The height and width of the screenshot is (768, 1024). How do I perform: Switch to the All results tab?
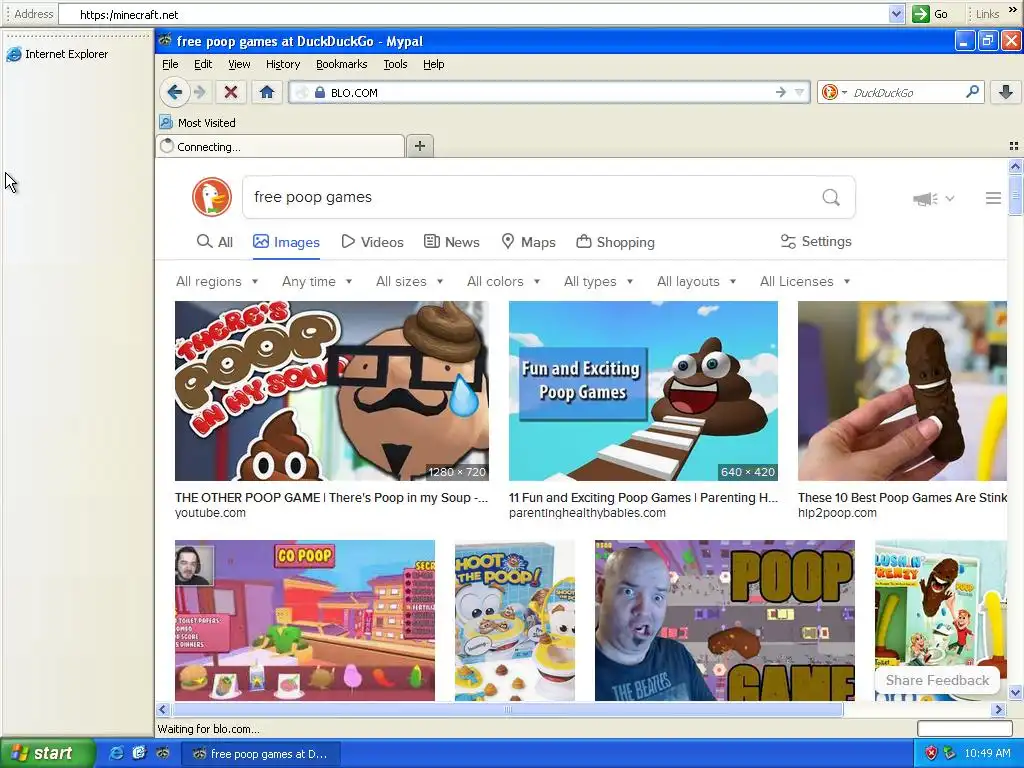pyautogui.click(x=215, y=242)
